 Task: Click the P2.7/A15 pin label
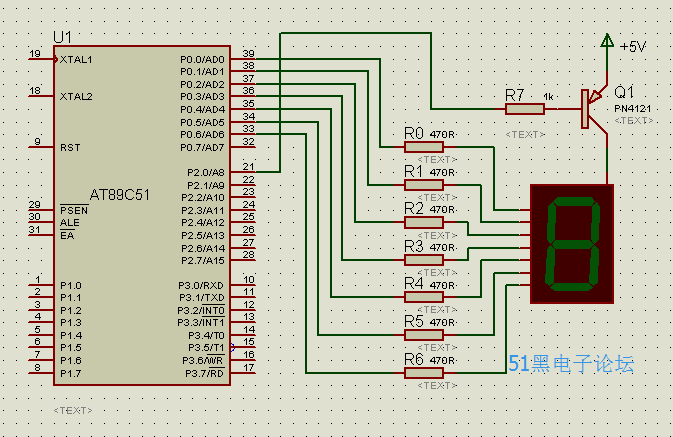(x=203, y=261)
